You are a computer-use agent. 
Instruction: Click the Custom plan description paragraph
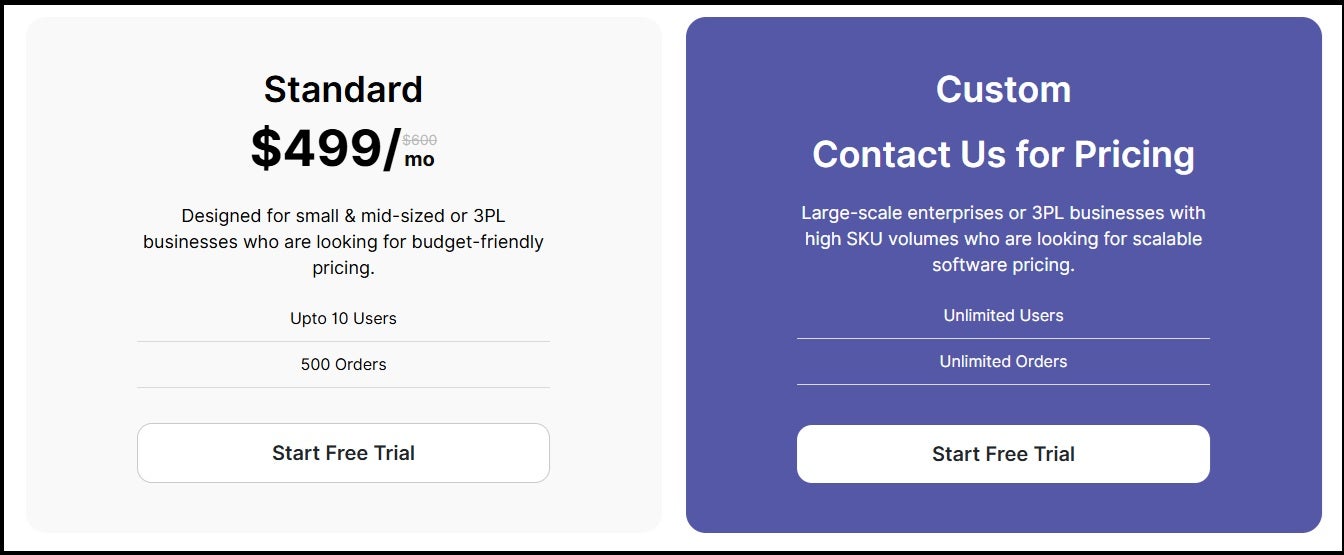[x=1003, y=239]
